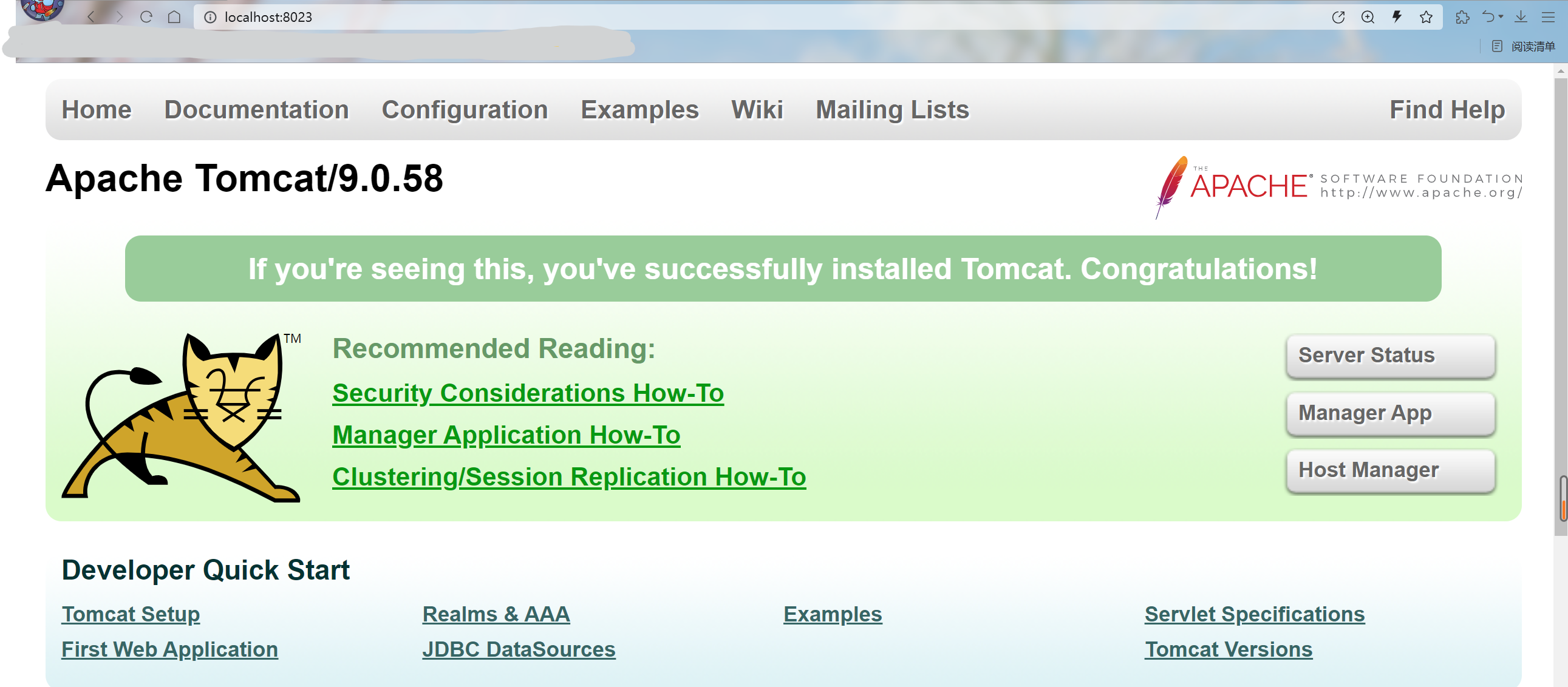This screenshot has width=1568, height=687.
Task: Open the Examples link under Developer Quick Start
Action: [x=832, y=615]
